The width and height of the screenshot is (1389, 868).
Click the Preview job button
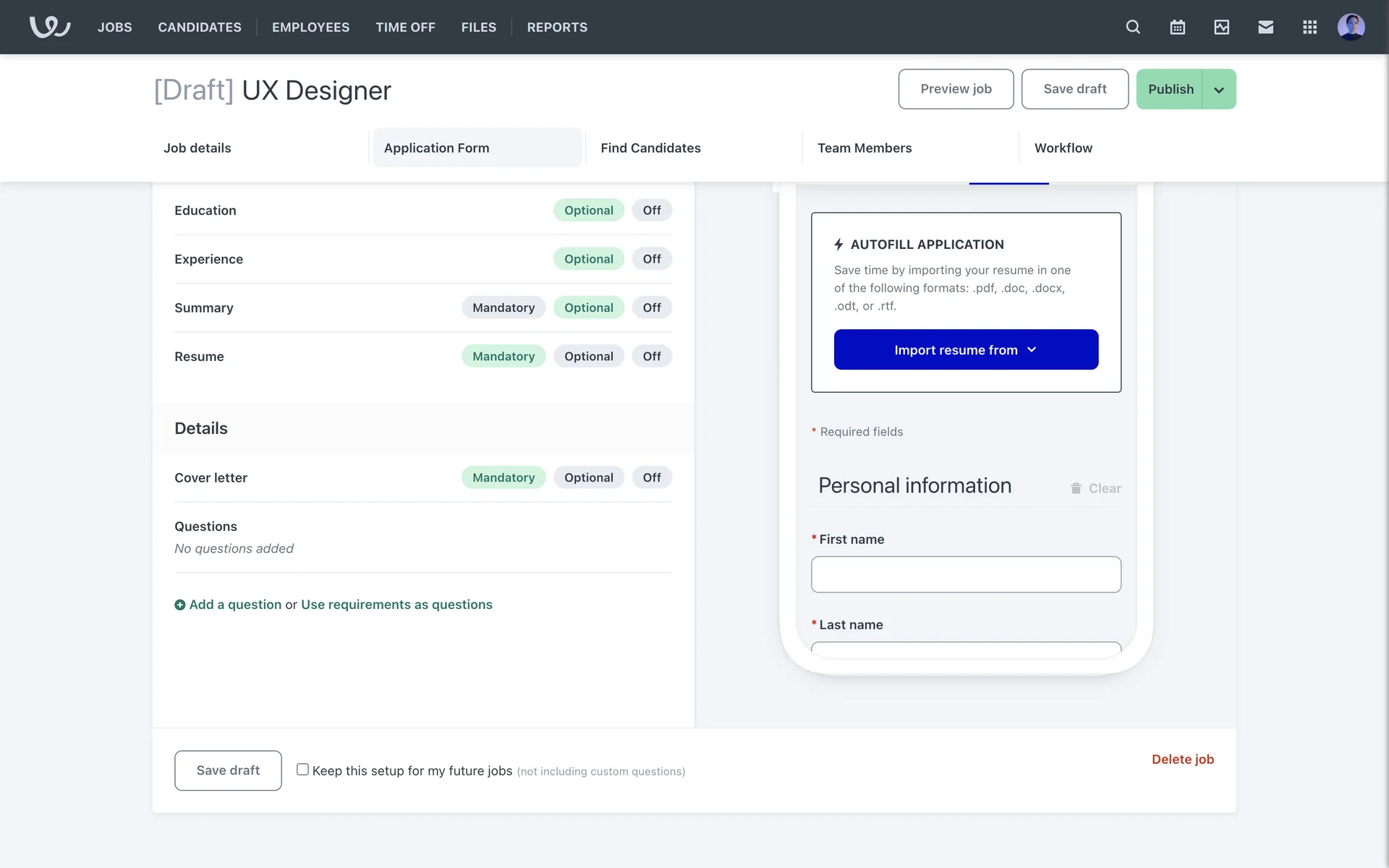click(956, 89)
